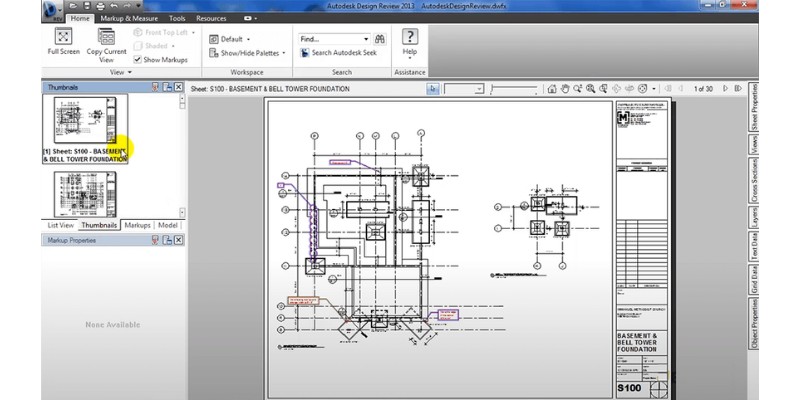The width and height of the screenshot is (800, 400).
Task: Open the Default workspace dropdown
Action: (230, 39)
